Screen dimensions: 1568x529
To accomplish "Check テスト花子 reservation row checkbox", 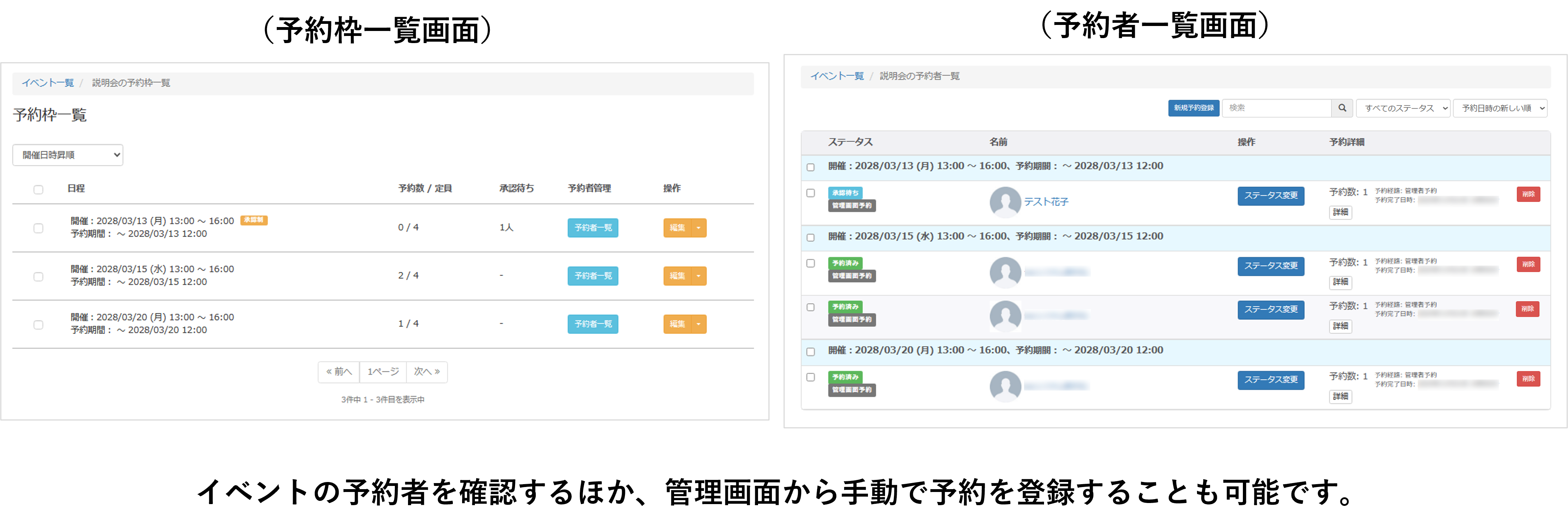I will coord(810,193).
